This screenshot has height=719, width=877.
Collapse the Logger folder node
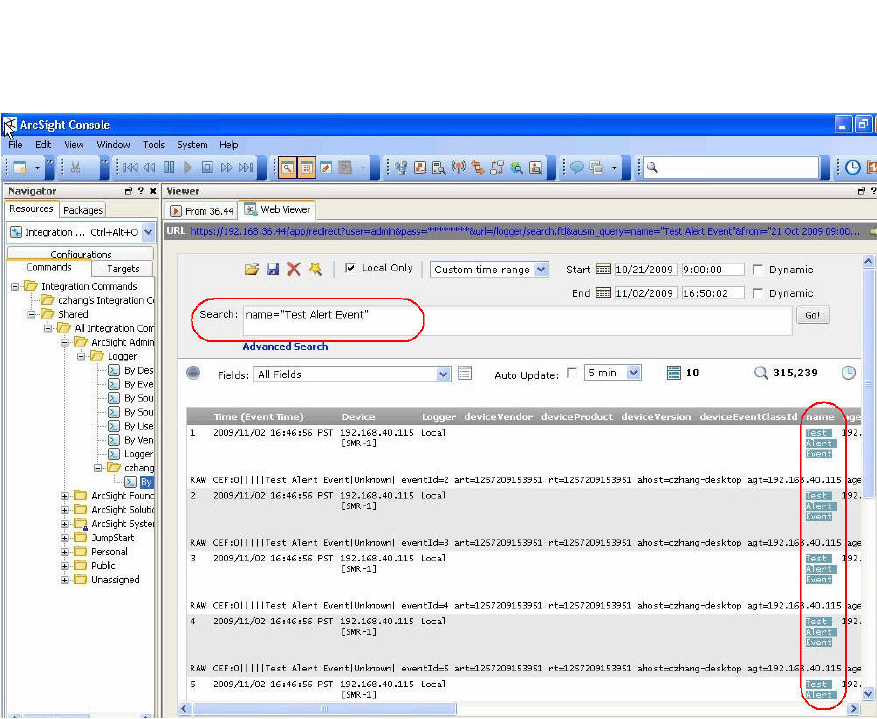point(82,356)
